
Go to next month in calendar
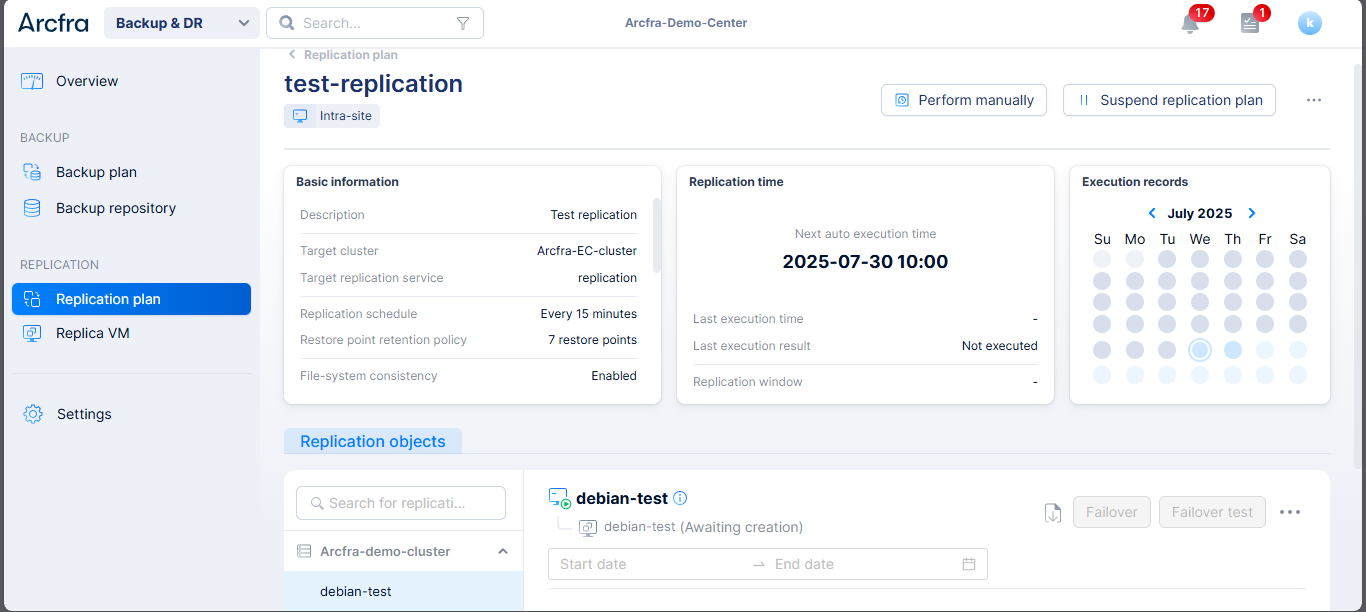click(1251, 213)
